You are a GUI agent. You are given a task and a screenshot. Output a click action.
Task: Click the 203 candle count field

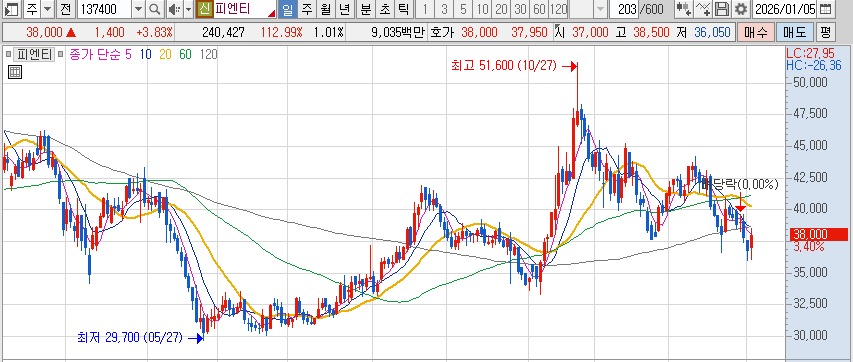coord(624,9)
